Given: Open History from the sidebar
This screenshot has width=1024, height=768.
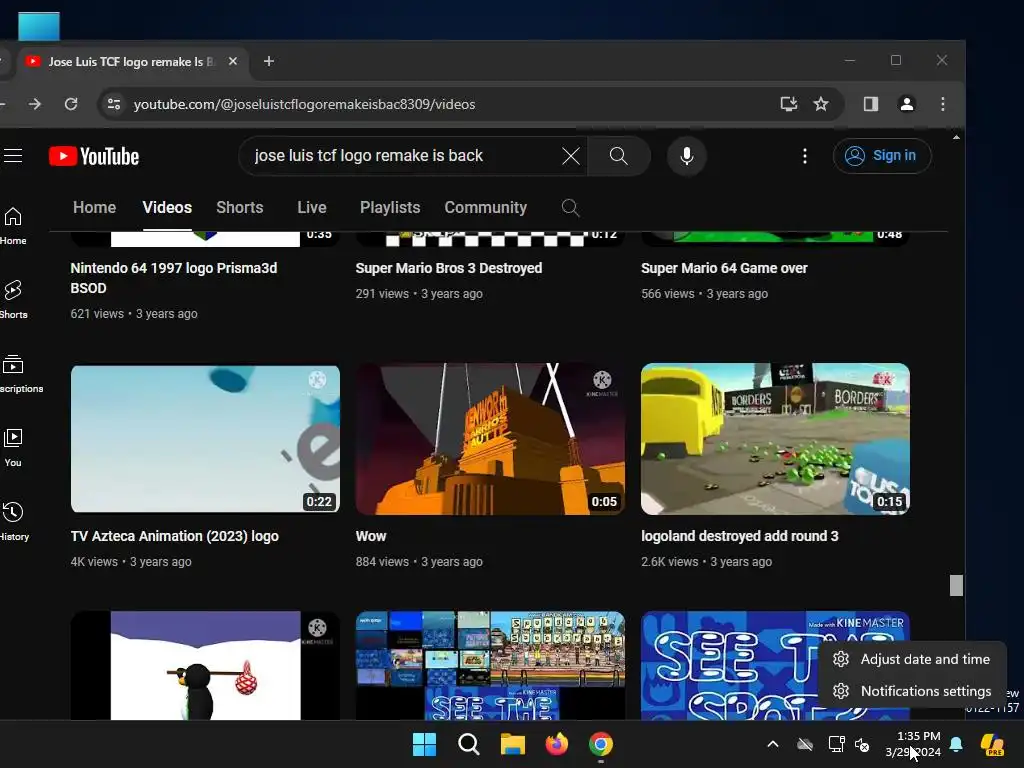Looking at the screenshot, I should click(14, 521).
